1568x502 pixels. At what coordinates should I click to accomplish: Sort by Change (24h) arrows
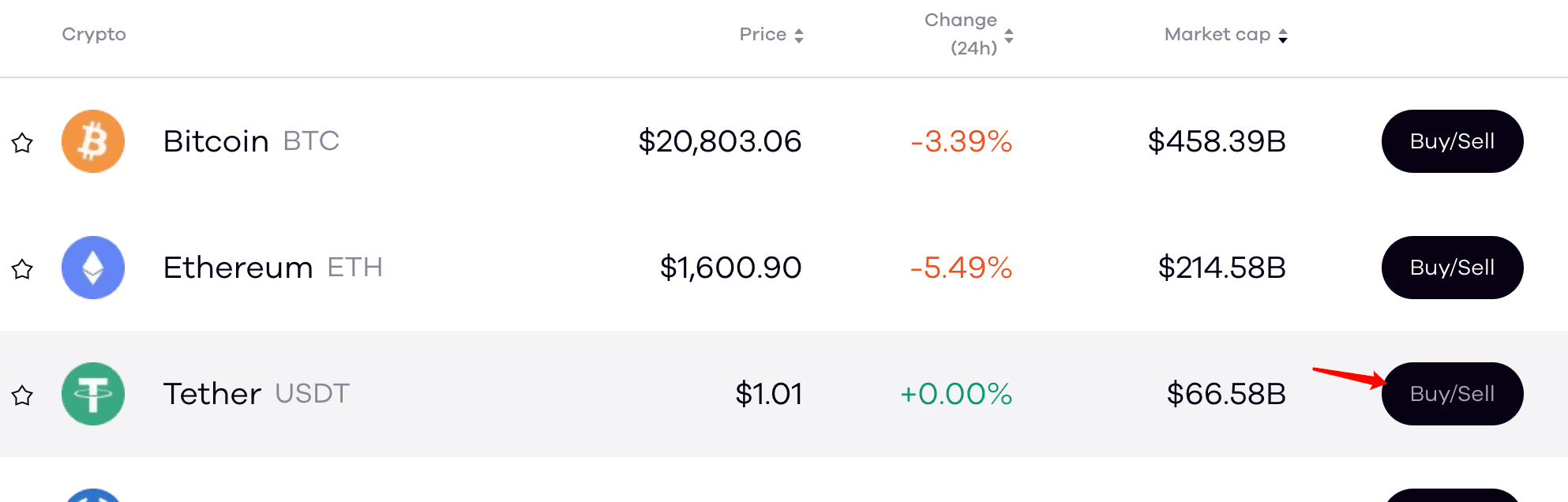(x=1009, y=36)
